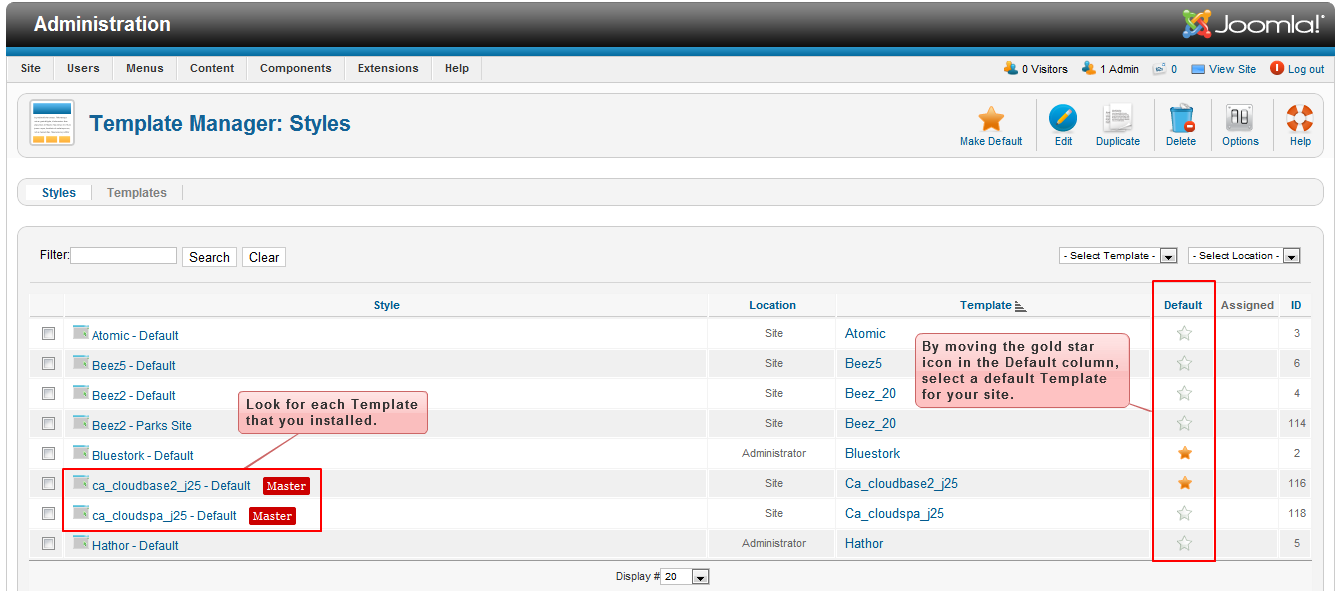The image size is (1341, 591).
Task: Click the Joomla! logo
Action: click(1254, 24)
